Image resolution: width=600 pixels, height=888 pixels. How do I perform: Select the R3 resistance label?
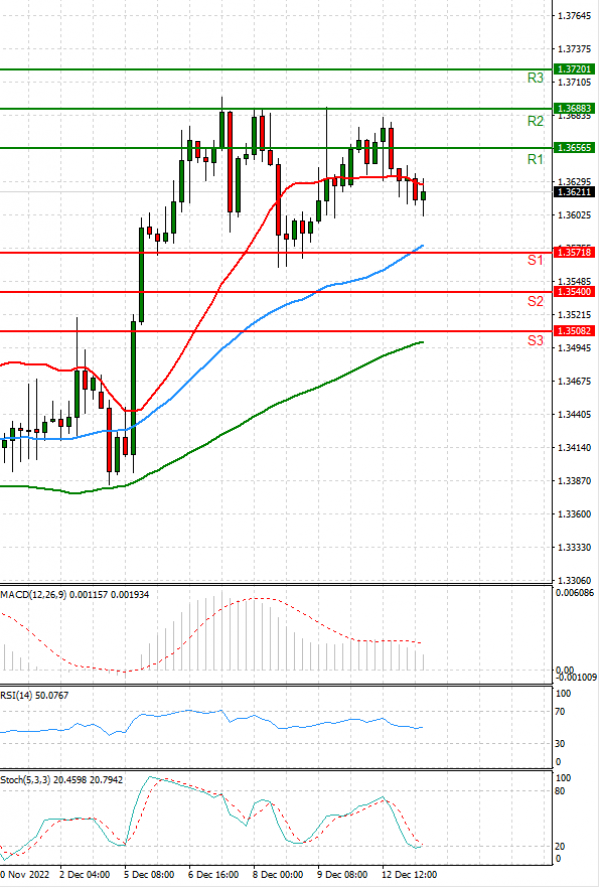point(535,78)
